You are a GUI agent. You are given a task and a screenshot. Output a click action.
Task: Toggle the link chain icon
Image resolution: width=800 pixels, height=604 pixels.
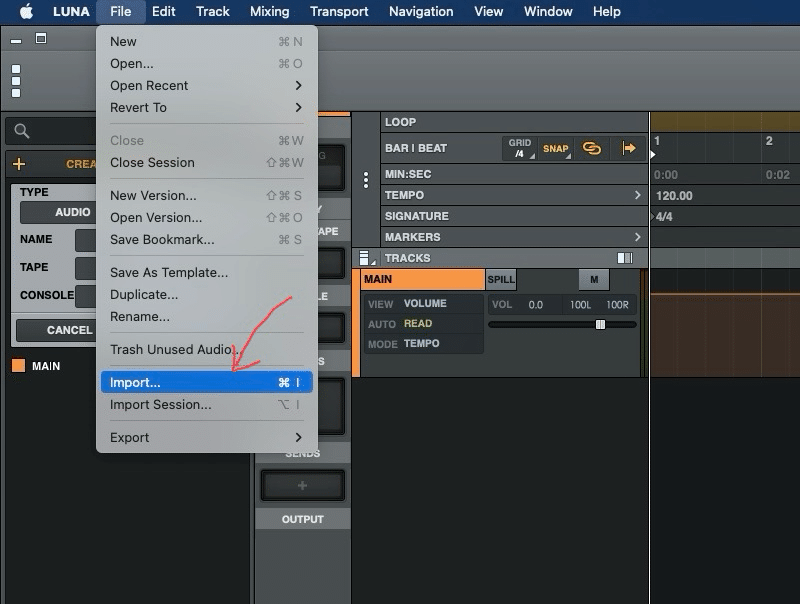592,148
